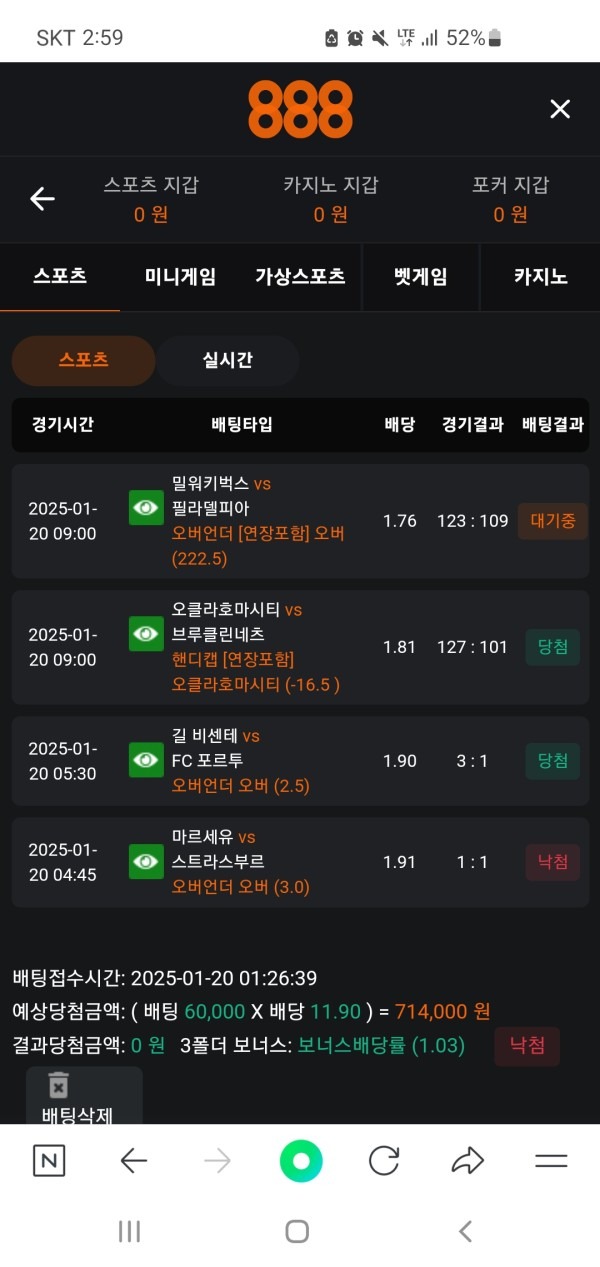Screen dimensions: 600x1267
Task: Open the Naver app shortcut icon
Action: (x=49, y=1160)
